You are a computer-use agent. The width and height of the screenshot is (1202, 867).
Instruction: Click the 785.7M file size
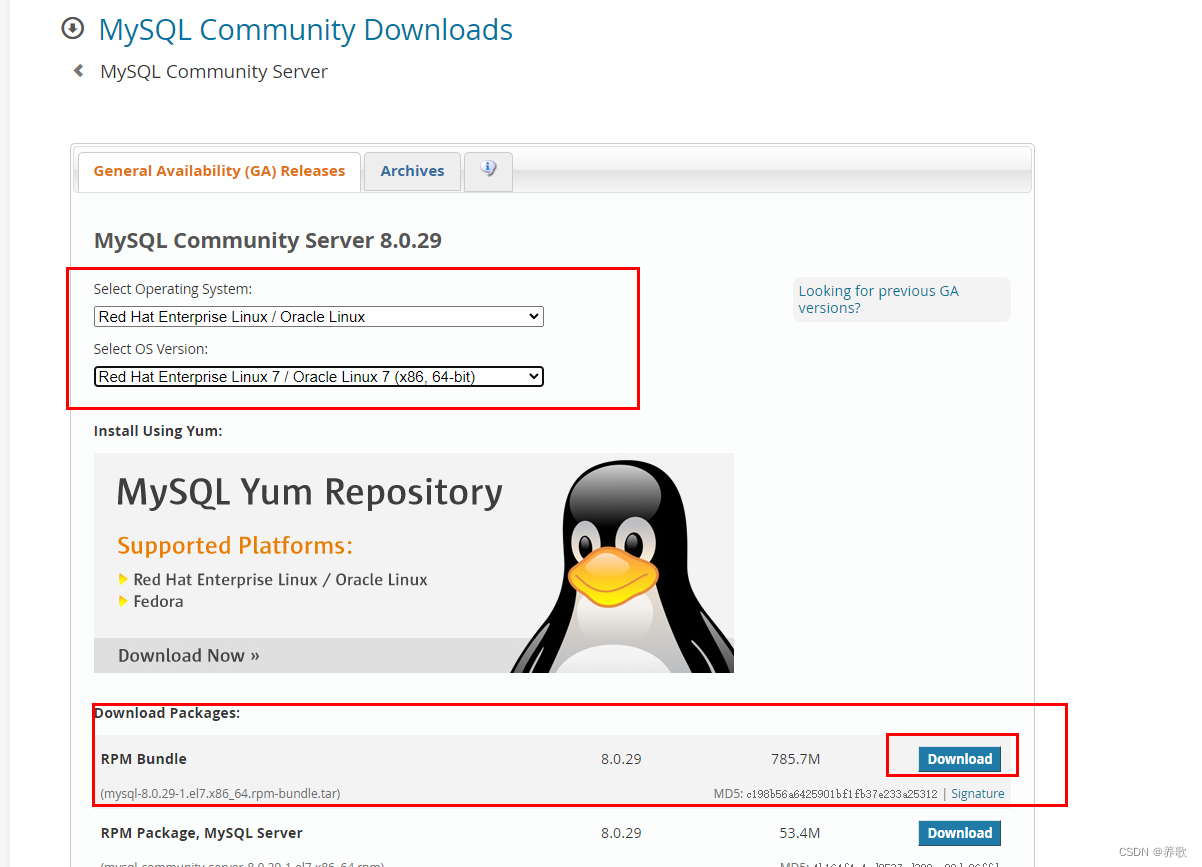796,759
